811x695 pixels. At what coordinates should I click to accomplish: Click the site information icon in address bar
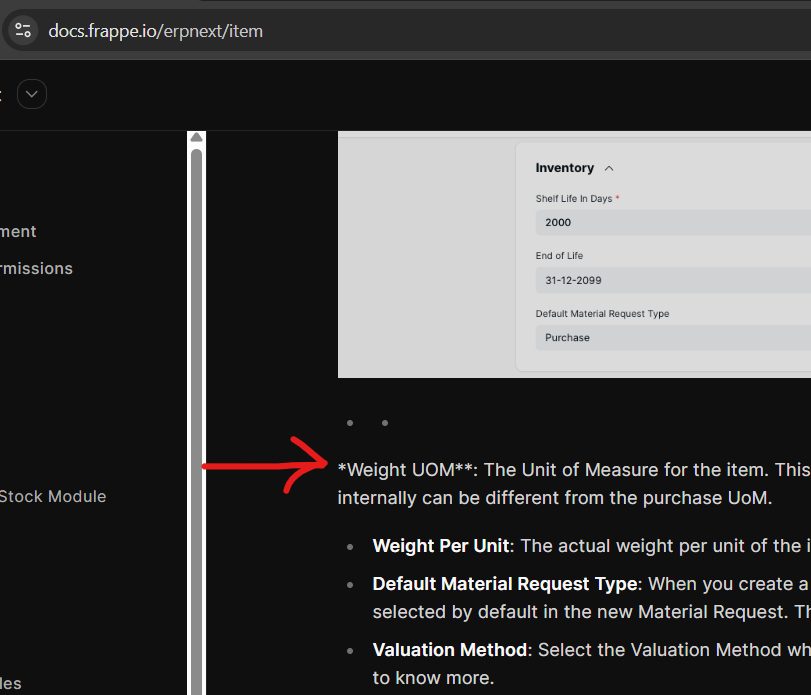pyautogui.click(x=23, y=30)
